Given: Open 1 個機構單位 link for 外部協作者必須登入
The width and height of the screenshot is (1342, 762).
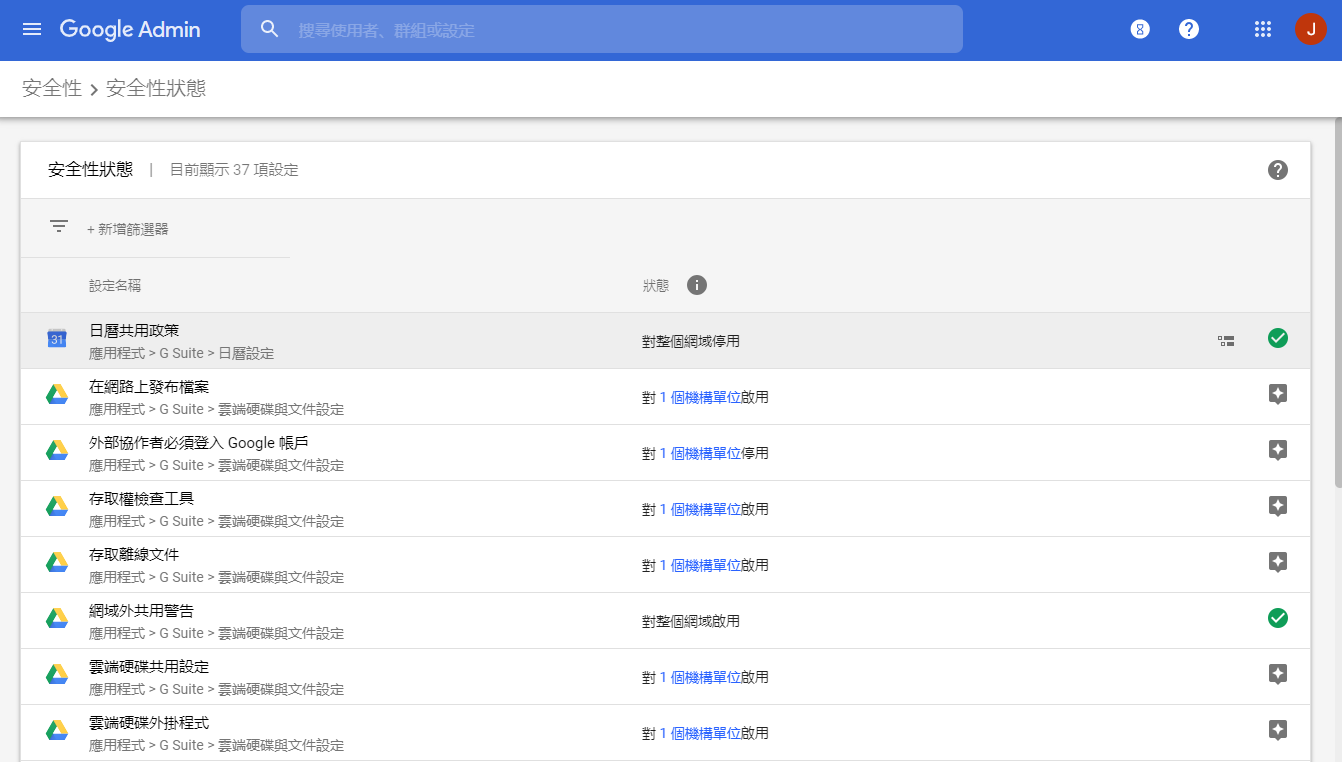Looking at the screenshot, I should [700, 453].
